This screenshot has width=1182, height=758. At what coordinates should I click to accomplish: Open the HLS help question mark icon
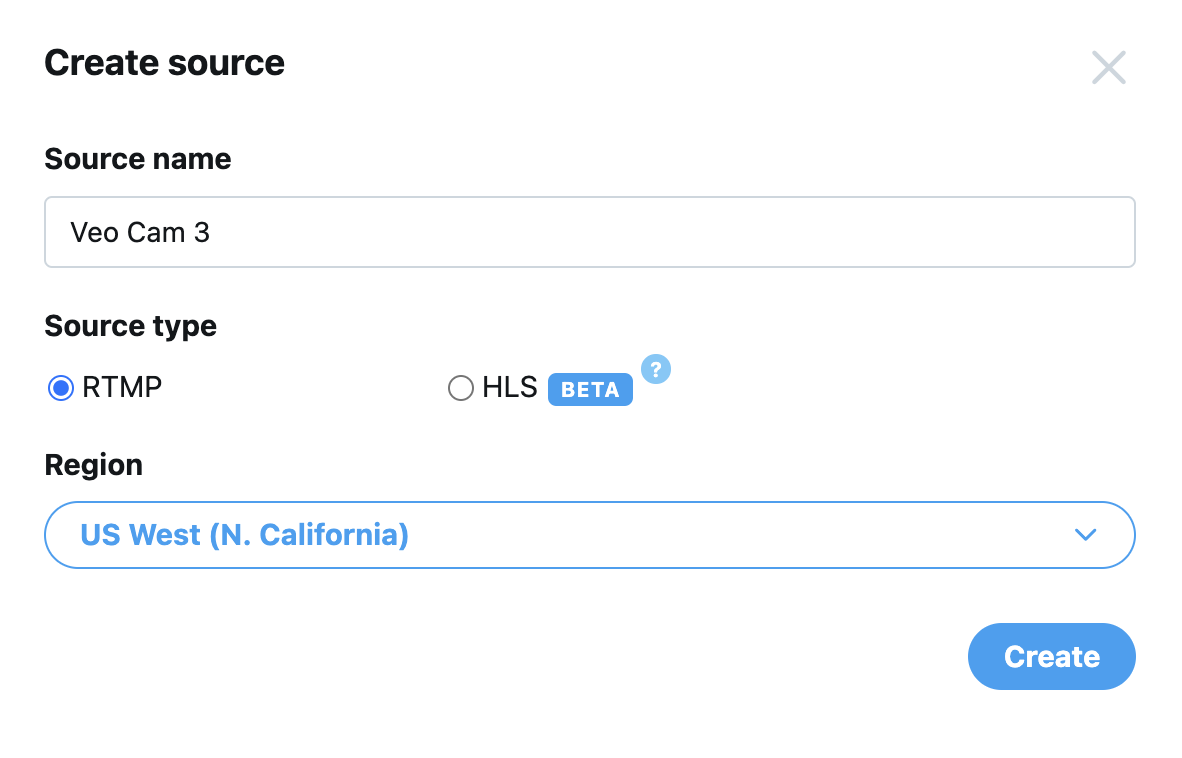pyautogui.click(x=656, y=369)
